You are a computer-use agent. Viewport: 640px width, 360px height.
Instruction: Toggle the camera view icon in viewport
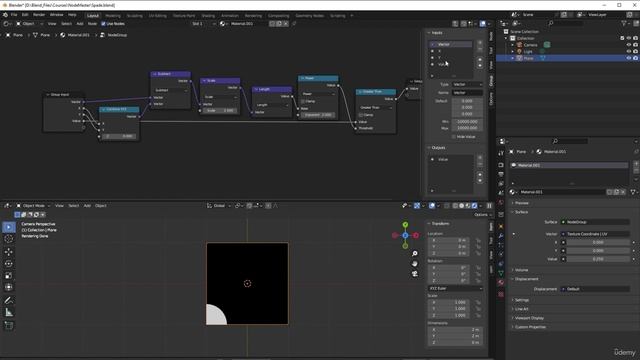pyautogui.click(x=415, y=273)
